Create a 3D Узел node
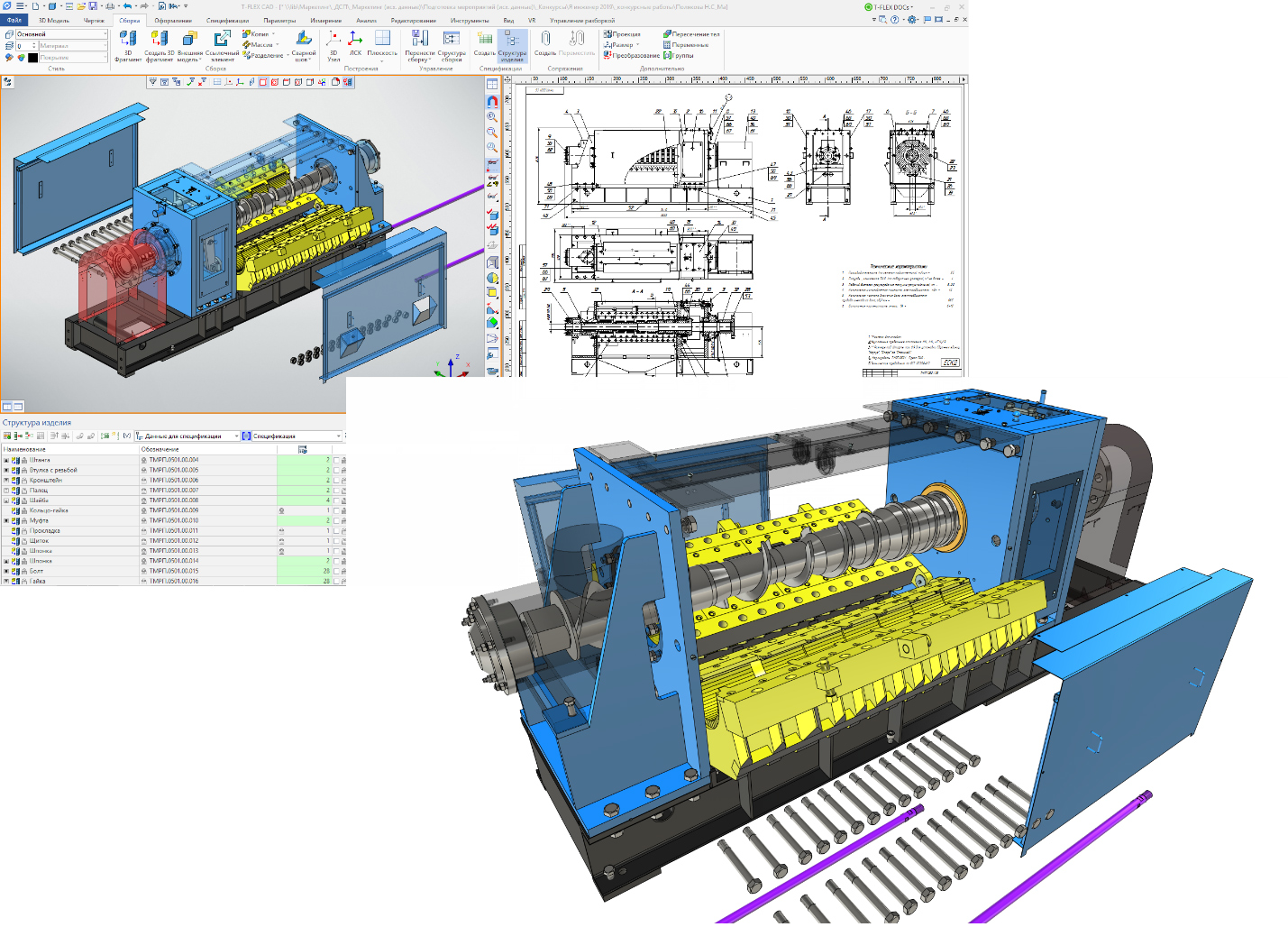 pyautogui.click(x=333, y=46)
